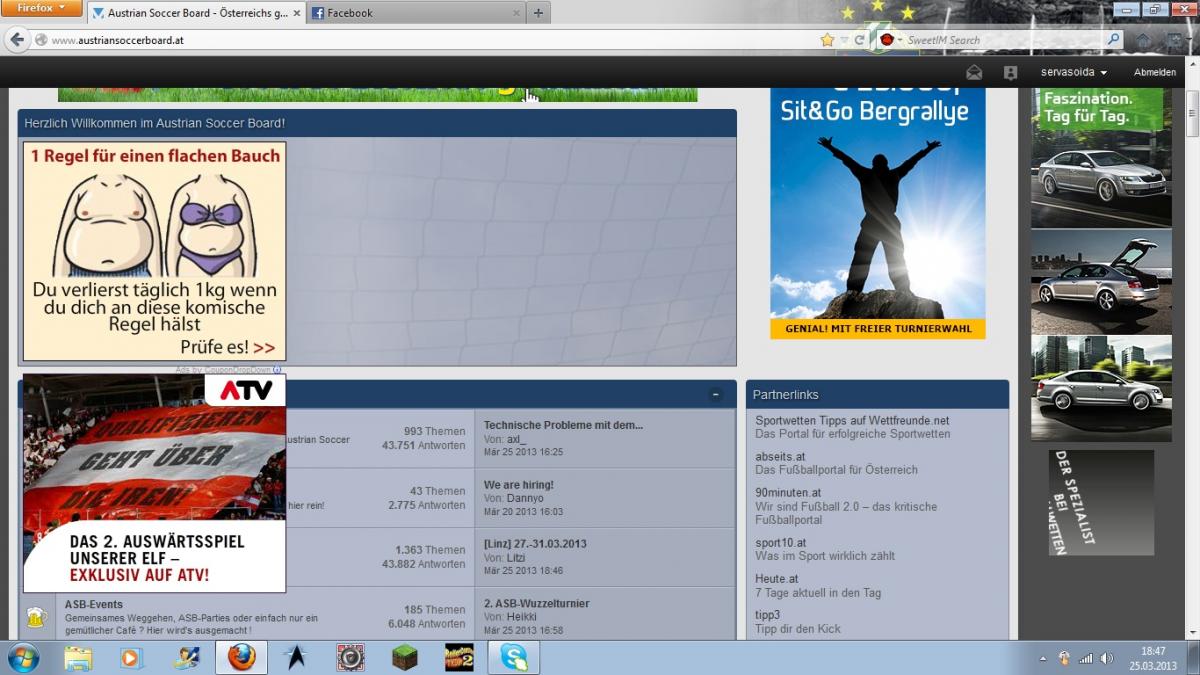Screen dimensions: 1200x675
Task: Open a new tab with the plus button
Action: 538,13
